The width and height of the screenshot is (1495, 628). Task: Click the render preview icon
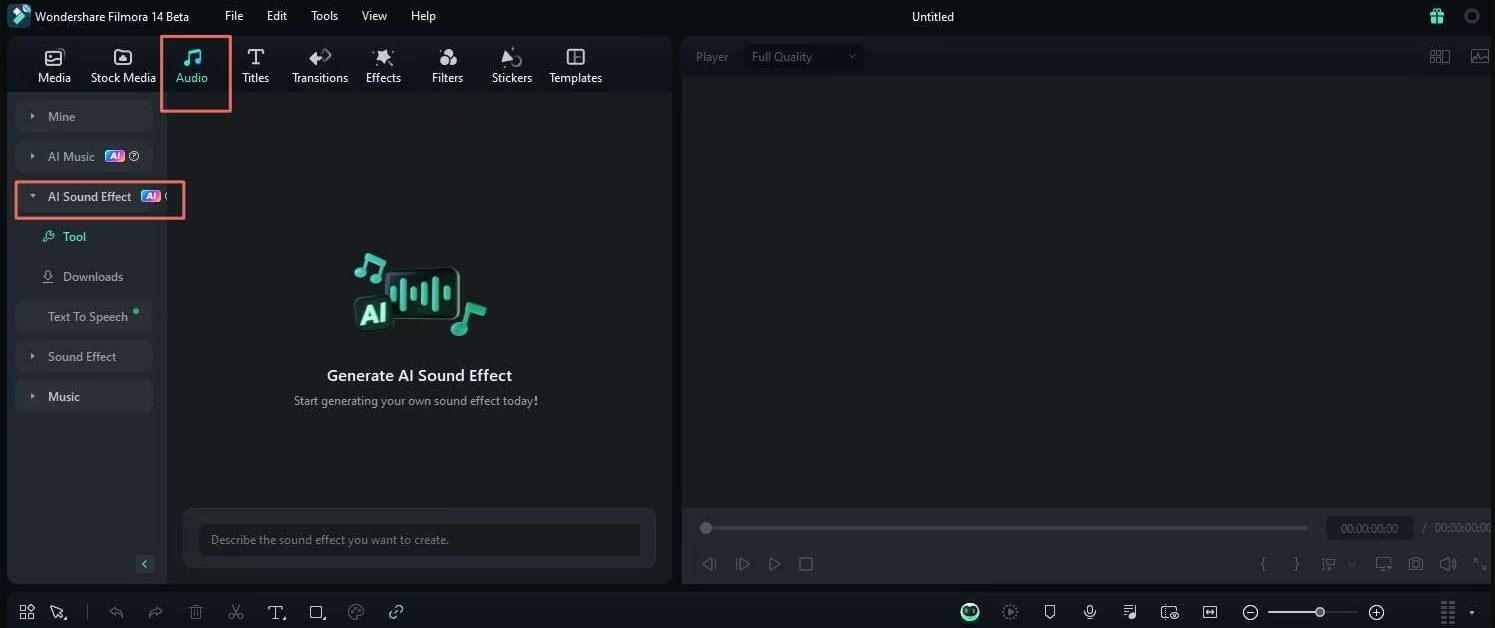(1010, 612)
